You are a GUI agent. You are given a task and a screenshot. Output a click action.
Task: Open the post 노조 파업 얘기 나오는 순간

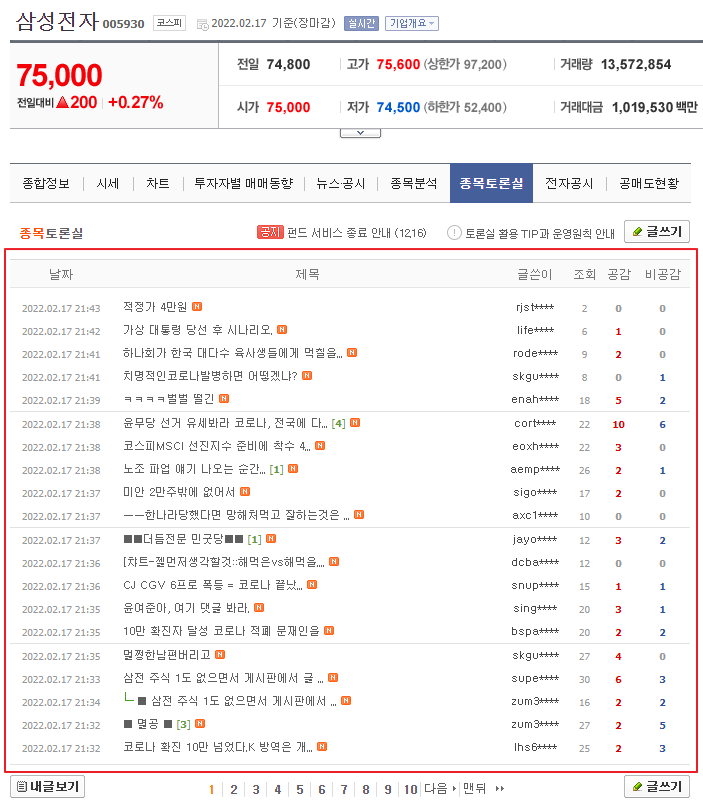click(x=194, y=469)
